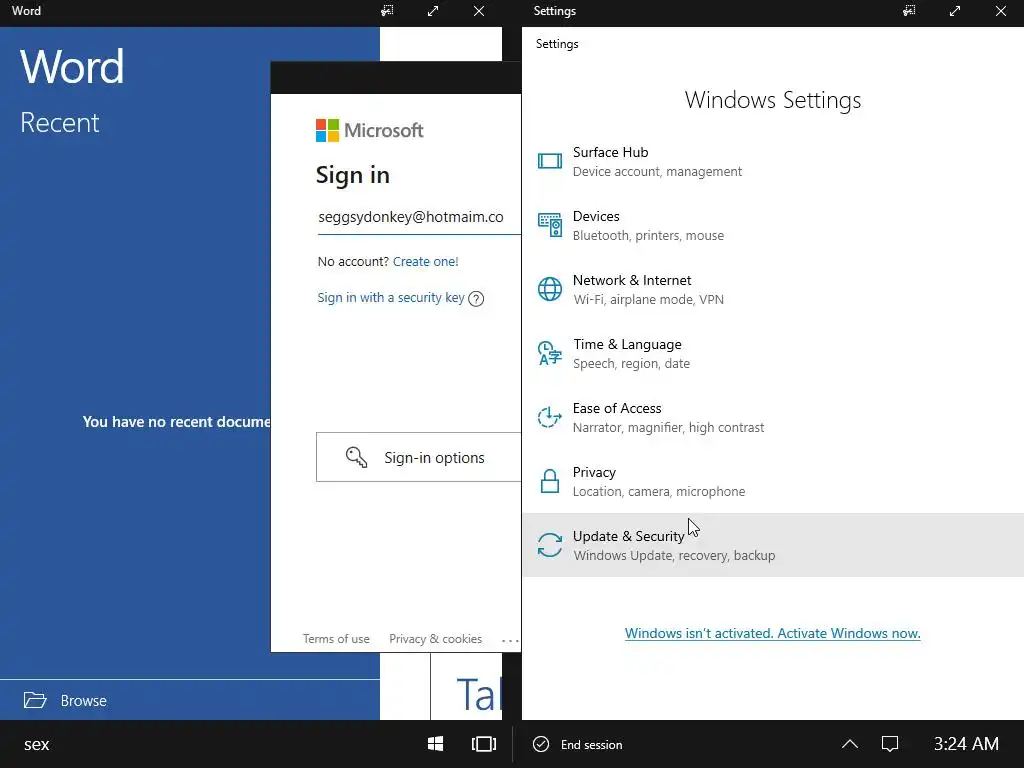Open Terms of use link
This screenshot has width=1024, height=768.
point(336,639)
